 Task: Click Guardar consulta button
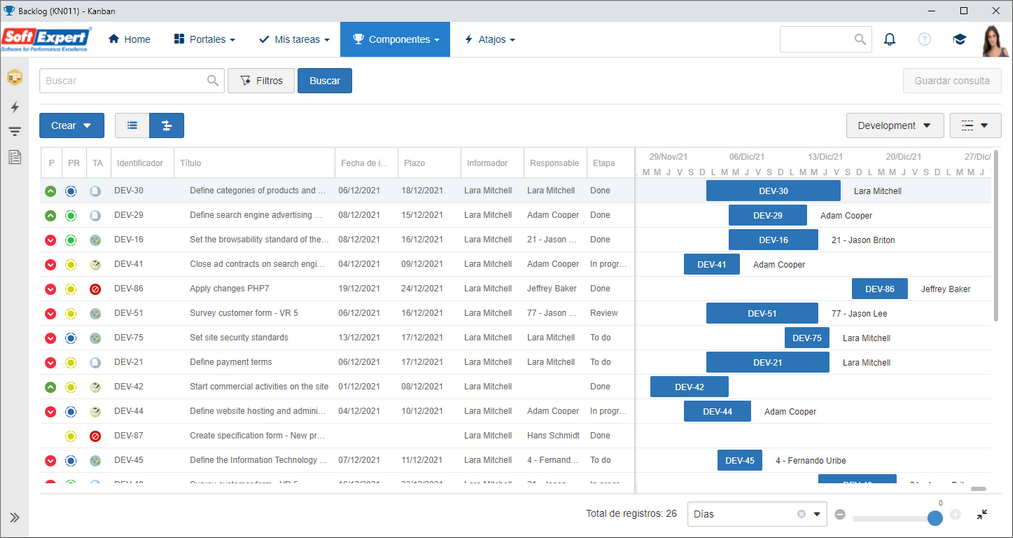pos(952,81)
